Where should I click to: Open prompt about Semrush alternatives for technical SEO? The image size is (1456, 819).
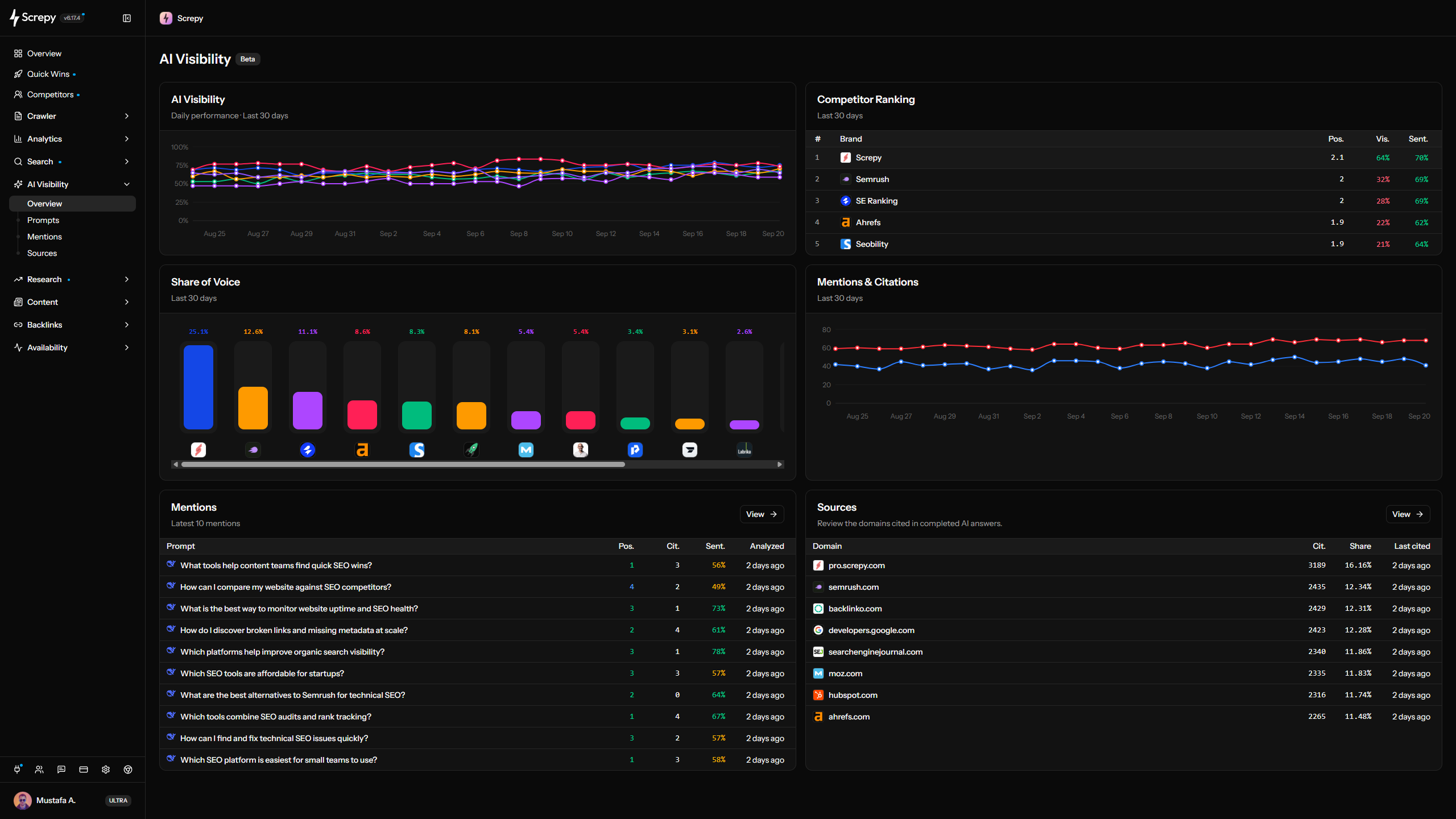[x=292, y=695]
